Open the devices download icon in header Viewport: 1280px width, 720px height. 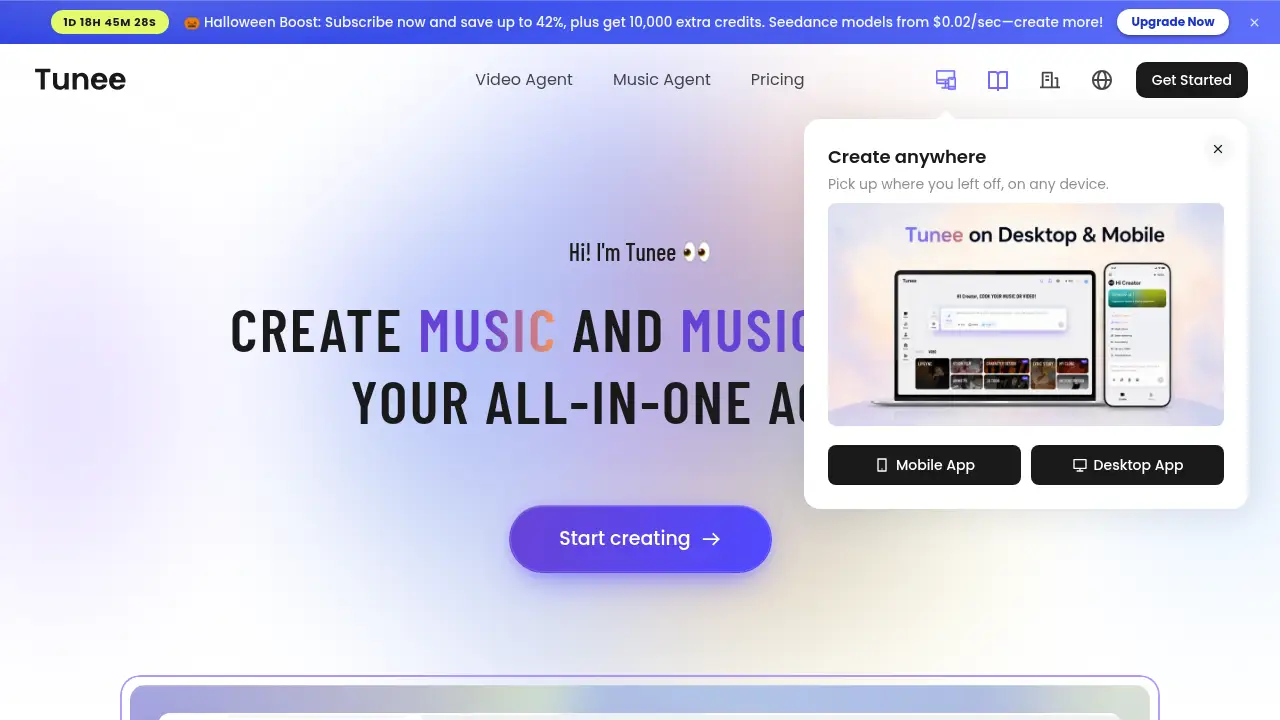(x=946, y=80)
